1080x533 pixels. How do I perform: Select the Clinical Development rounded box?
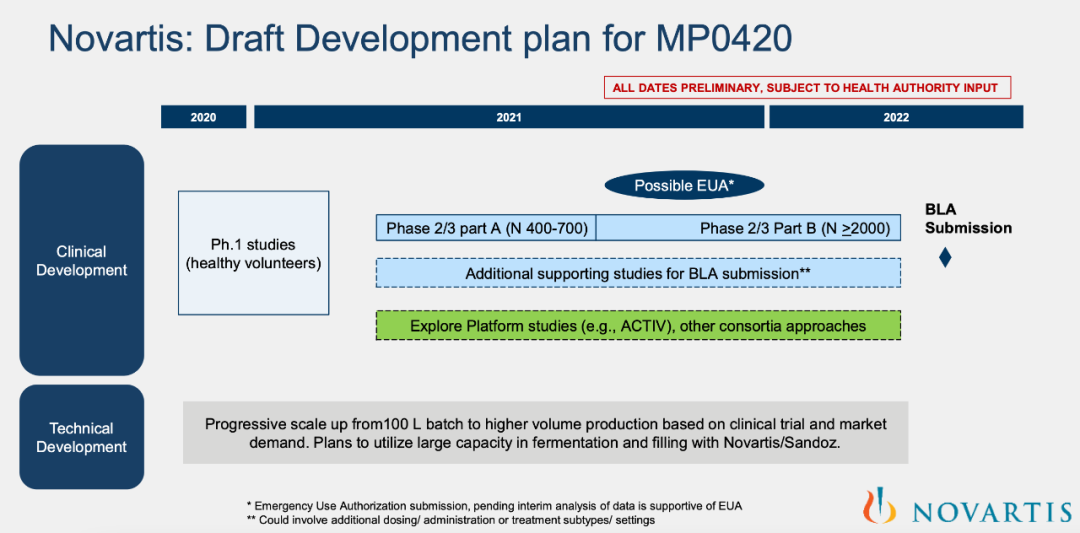[x=82, y=260]
